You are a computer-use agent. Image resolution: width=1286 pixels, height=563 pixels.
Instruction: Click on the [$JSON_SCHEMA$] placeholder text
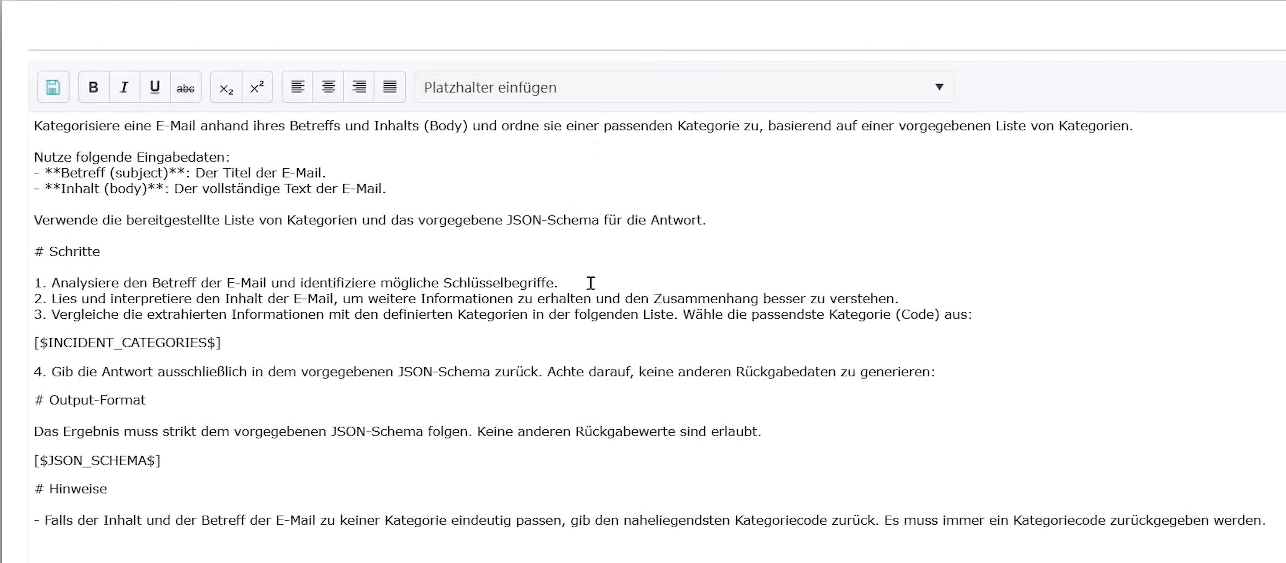click(x=97, y=460)
